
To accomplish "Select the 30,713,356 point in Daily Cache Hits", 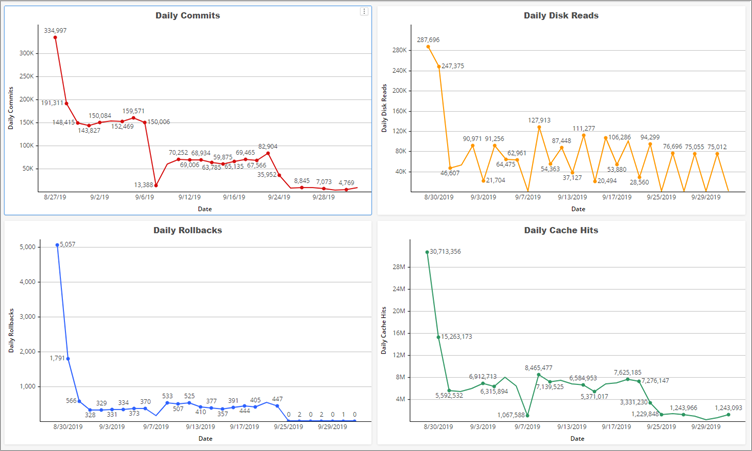I will click(x=427, y=252).
